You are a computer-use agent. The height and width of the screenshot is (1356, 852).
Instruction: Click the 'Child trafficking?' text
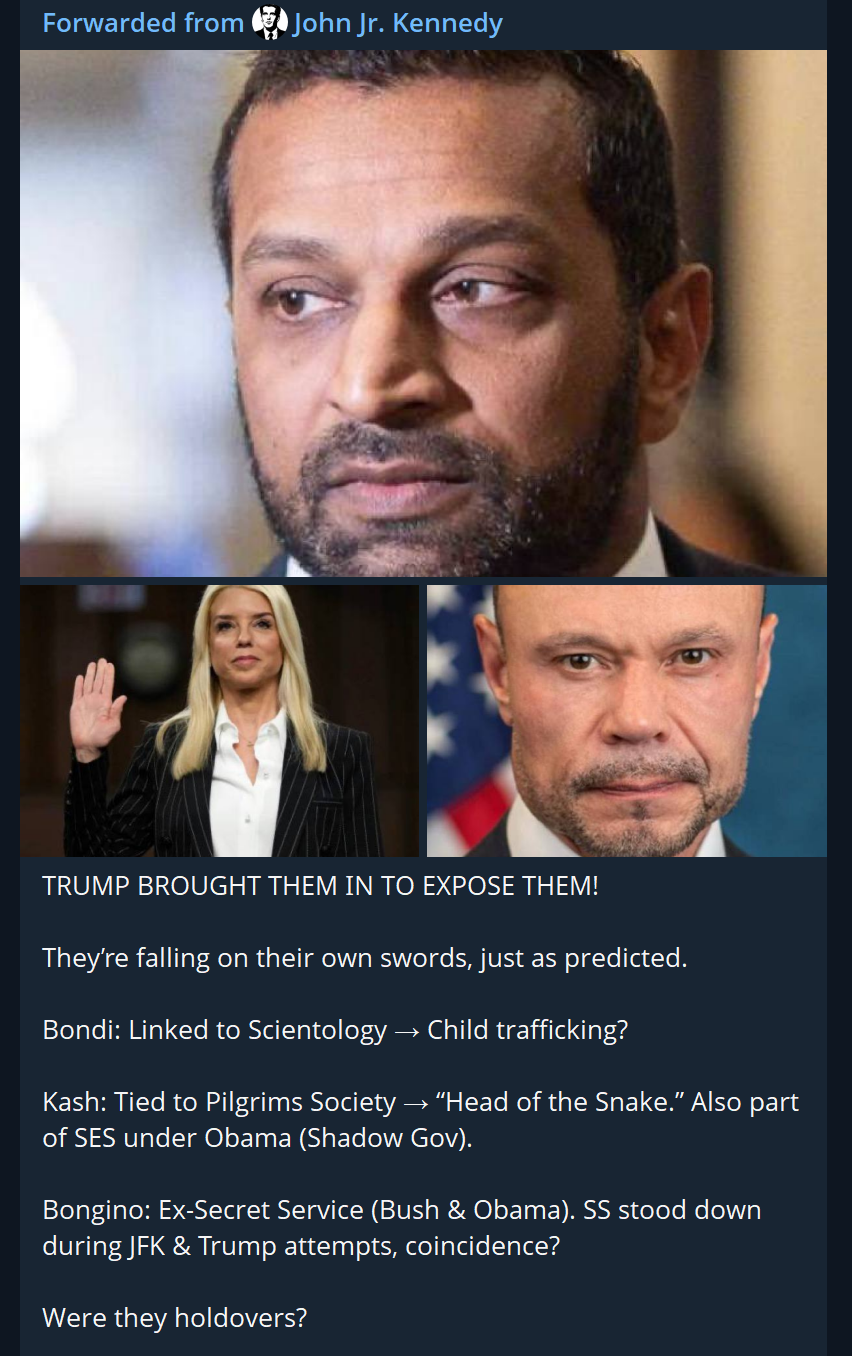[x=527, y=1030]
